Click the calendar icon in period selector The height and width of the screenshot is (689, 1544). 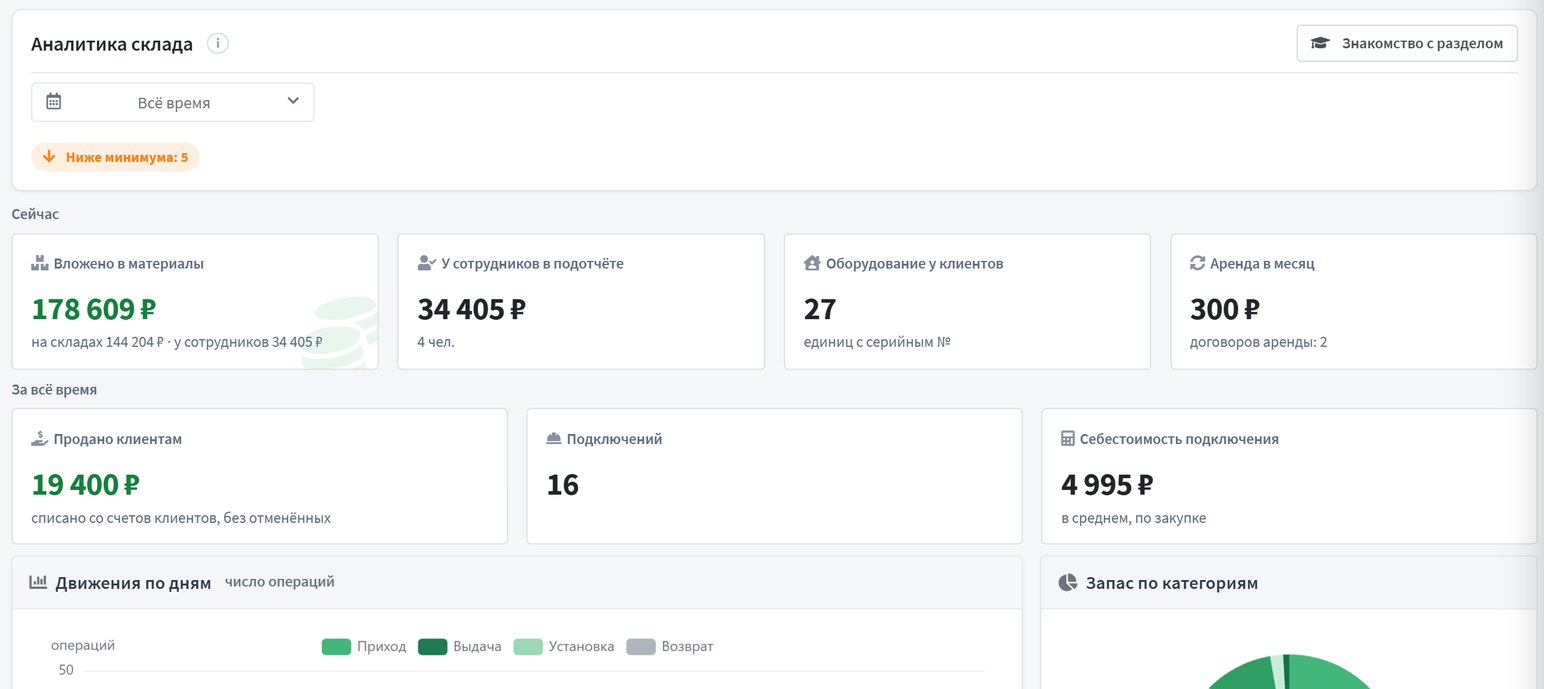[x=54, y=101]
